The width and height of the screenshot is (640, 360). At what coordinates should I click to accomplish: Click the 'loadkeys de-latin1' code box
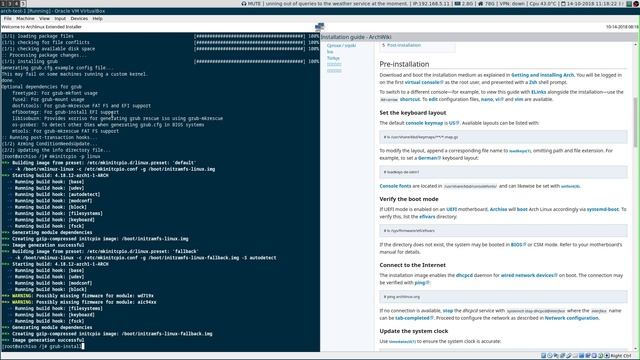coord(503,172)
